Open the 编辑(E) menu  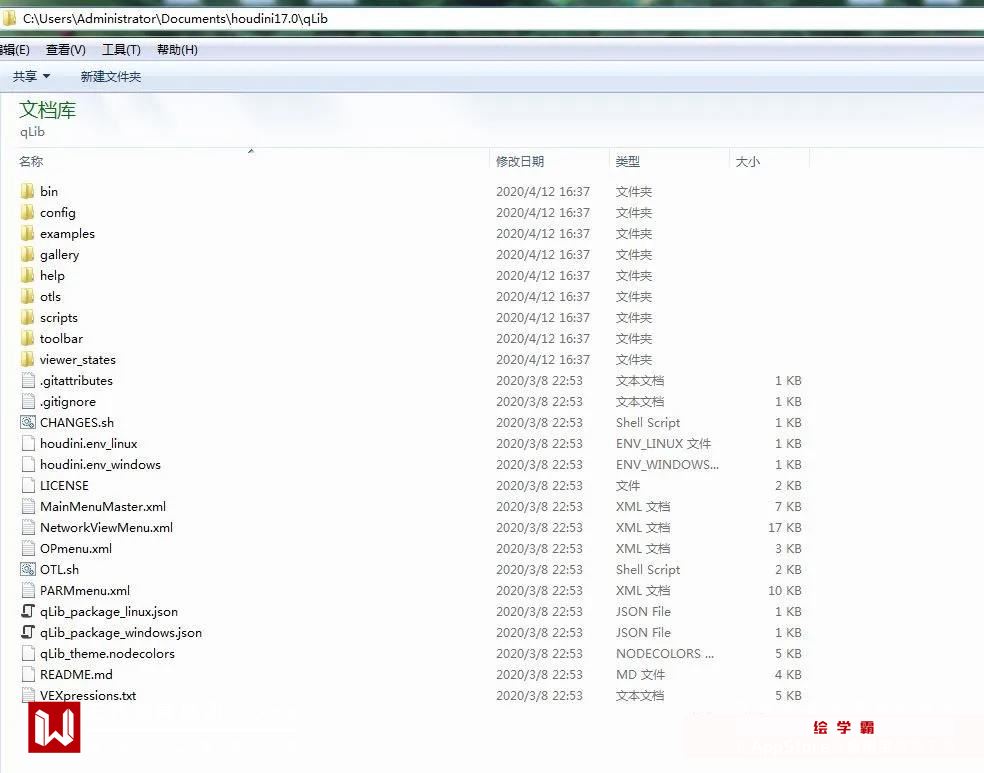click(x=15, y=50)
